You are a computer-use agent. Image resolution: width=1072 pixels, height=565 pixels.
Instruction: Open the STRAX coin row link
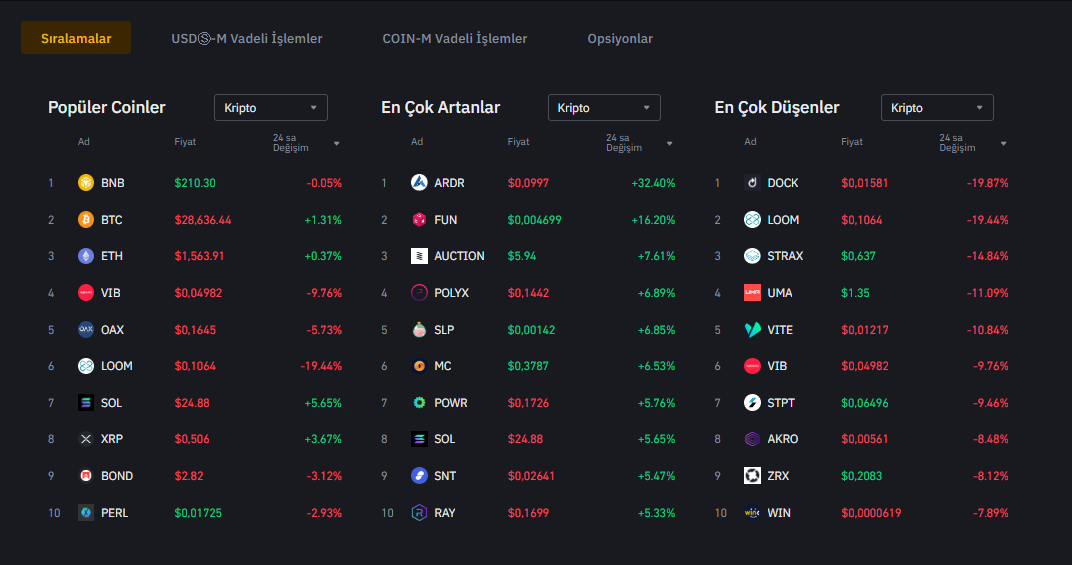click(x=785, y=256)
